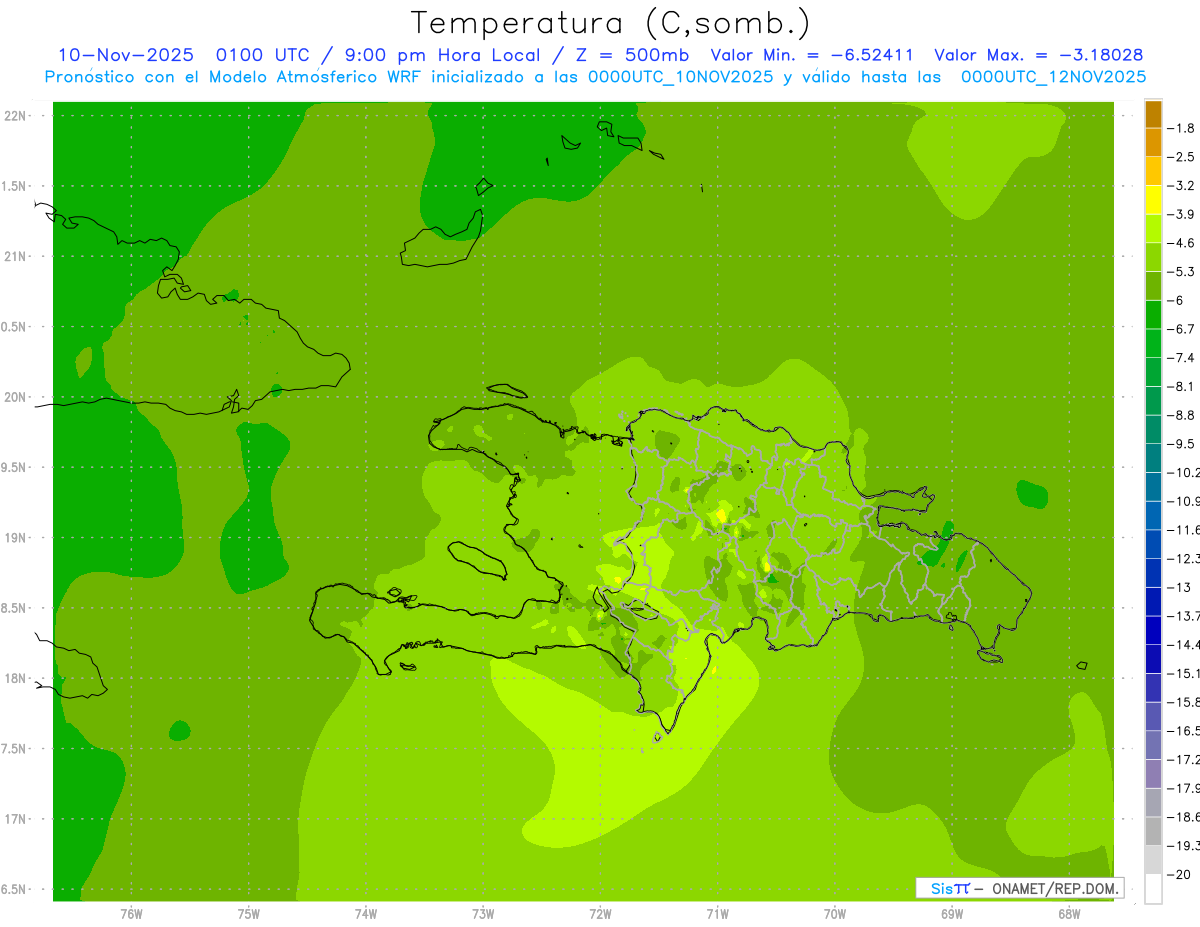
Task: Click the '71W' longitude label
Action: [x=717, y=913]
